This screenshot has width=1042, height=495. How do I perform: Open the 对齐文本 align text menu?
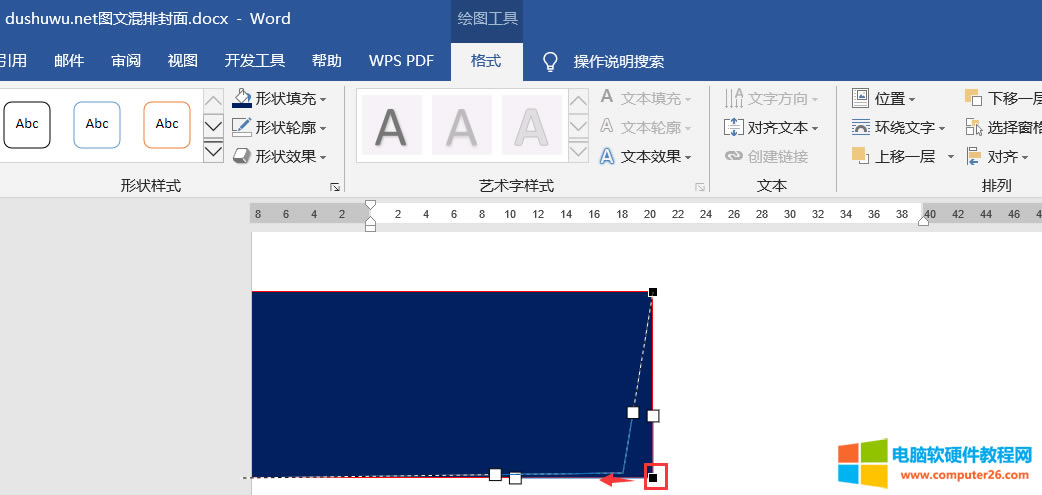point(771,128)
